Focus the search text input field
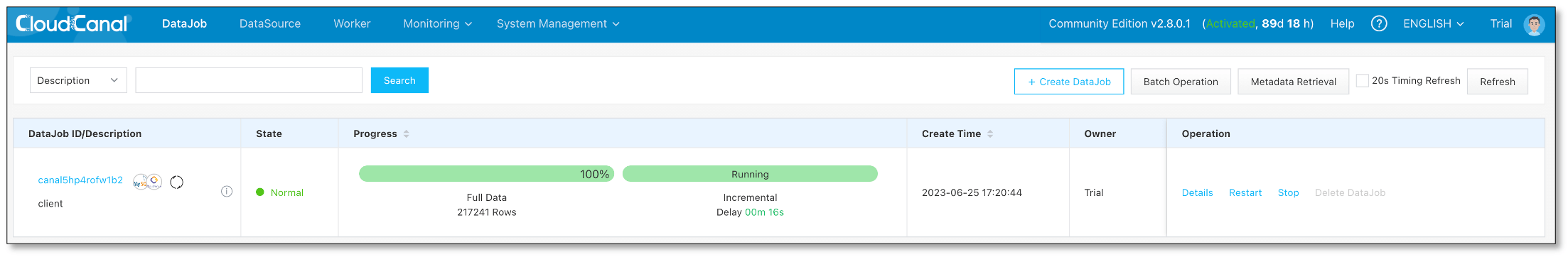Screen dimensions: 1568x257 pos(249,80)
